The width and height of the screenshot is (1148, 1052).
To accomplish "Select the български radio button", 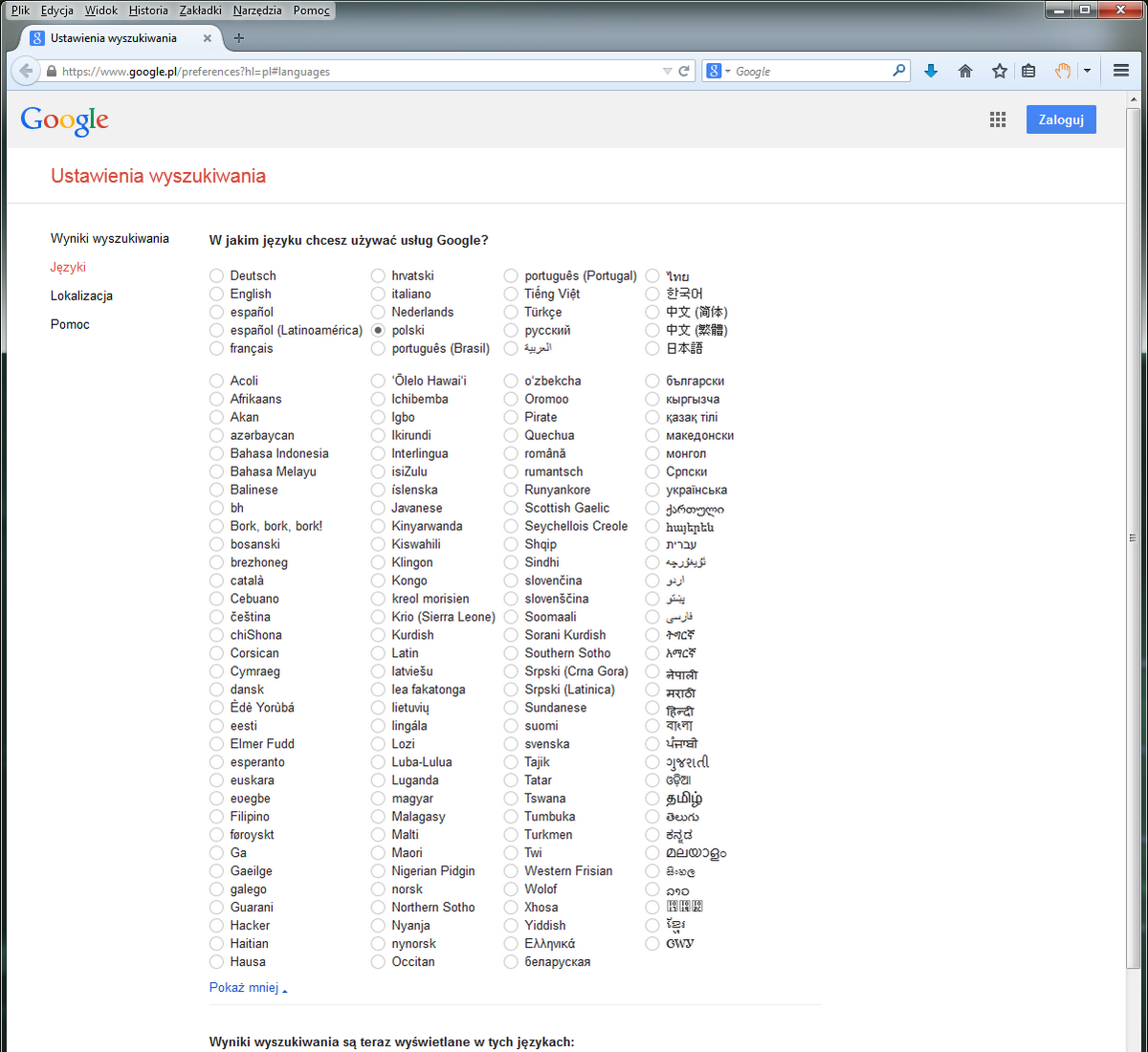I will 652,381.
